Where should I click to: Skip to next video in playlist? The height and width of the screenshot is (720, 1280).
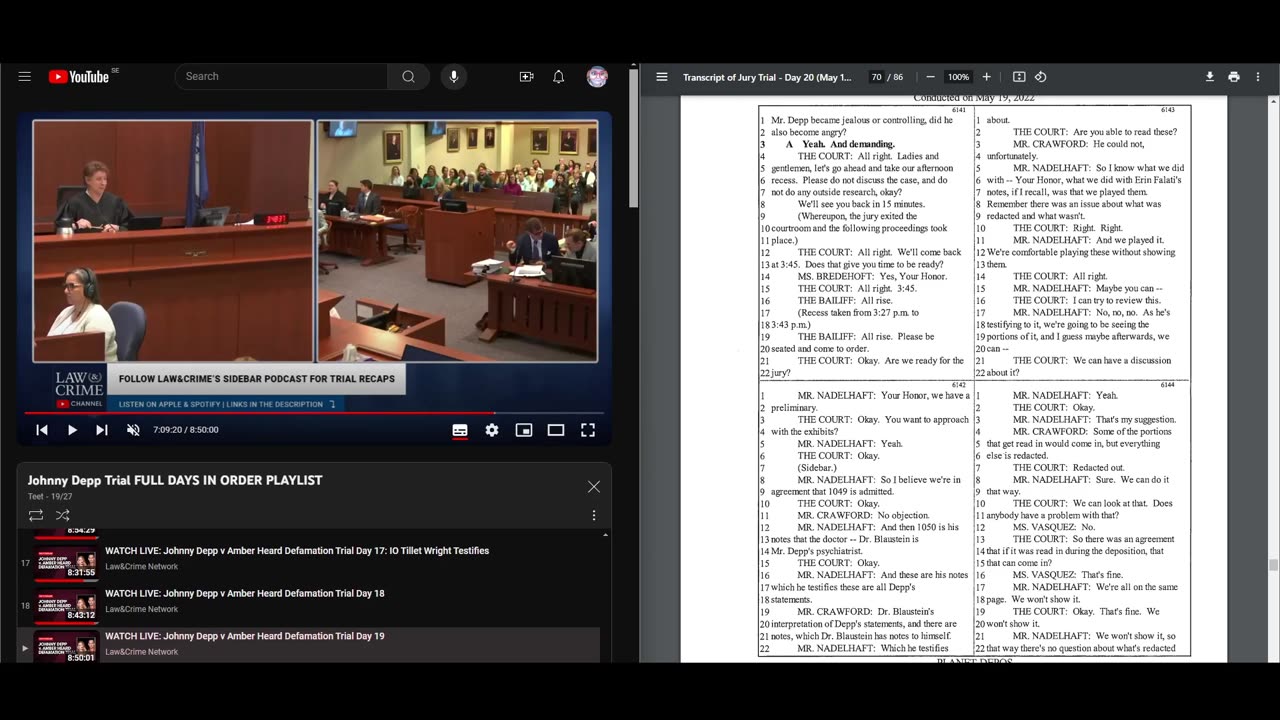102,430
